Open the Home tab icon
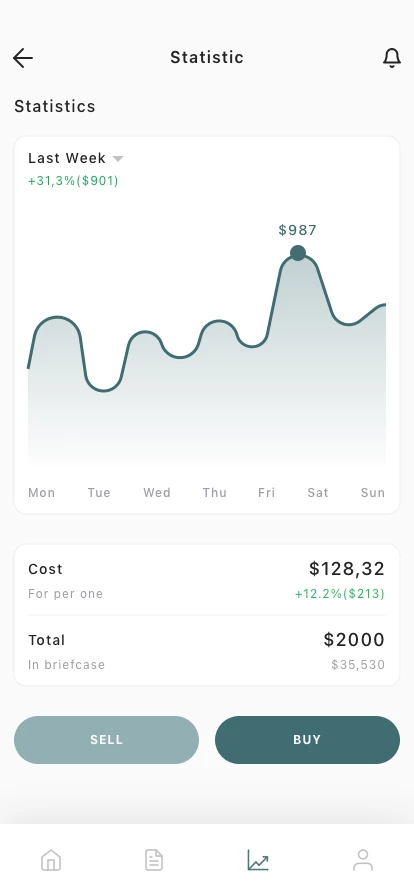 tap(51, 860)
